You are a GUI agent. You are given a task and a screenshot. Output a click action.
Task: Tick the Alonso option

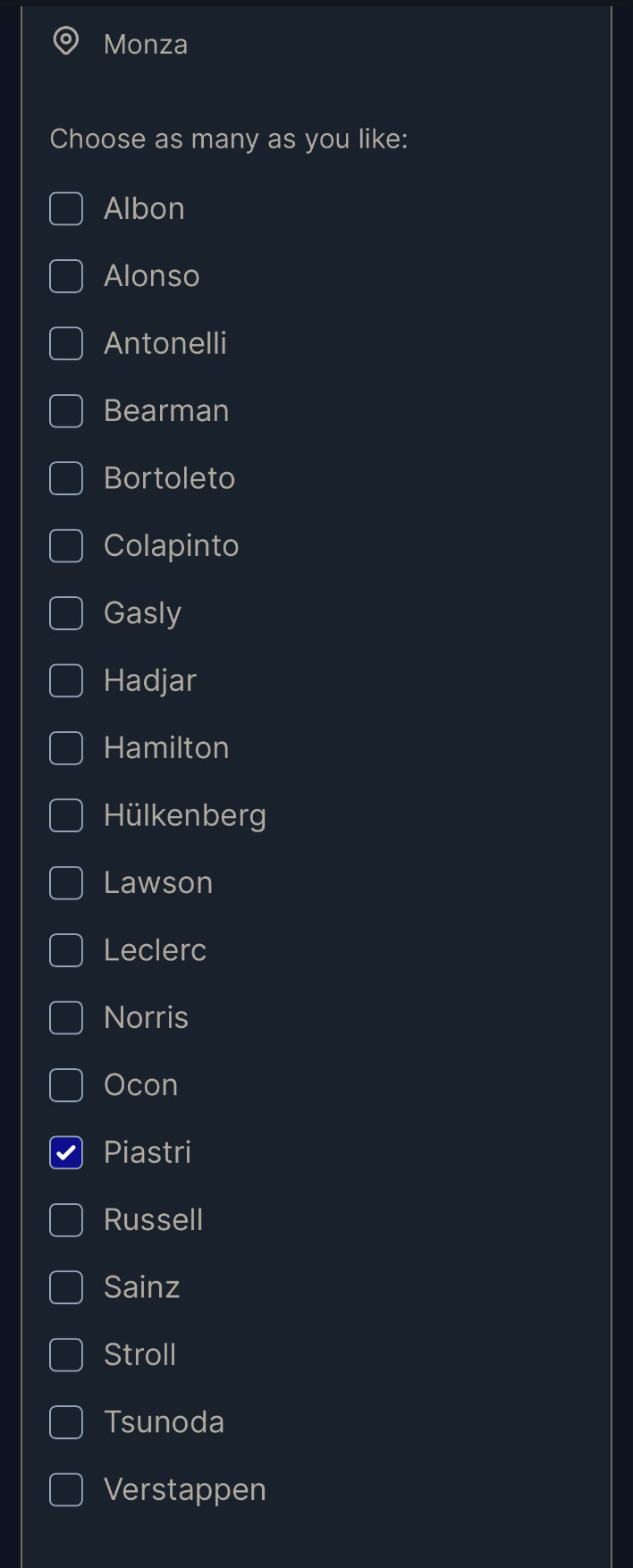pyautogui.click(x=66, y=276)
